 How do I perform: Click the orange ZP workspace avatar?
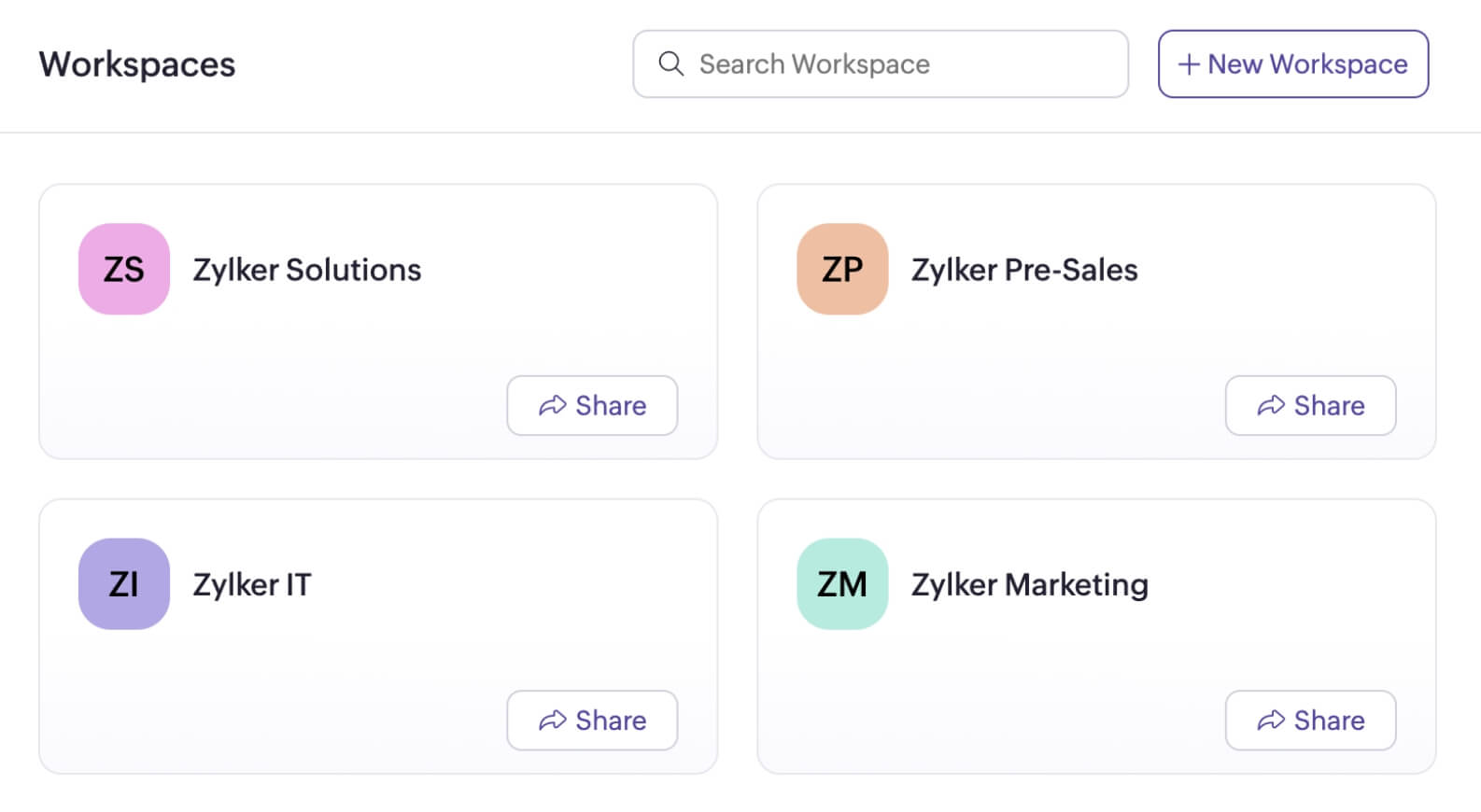842,269
